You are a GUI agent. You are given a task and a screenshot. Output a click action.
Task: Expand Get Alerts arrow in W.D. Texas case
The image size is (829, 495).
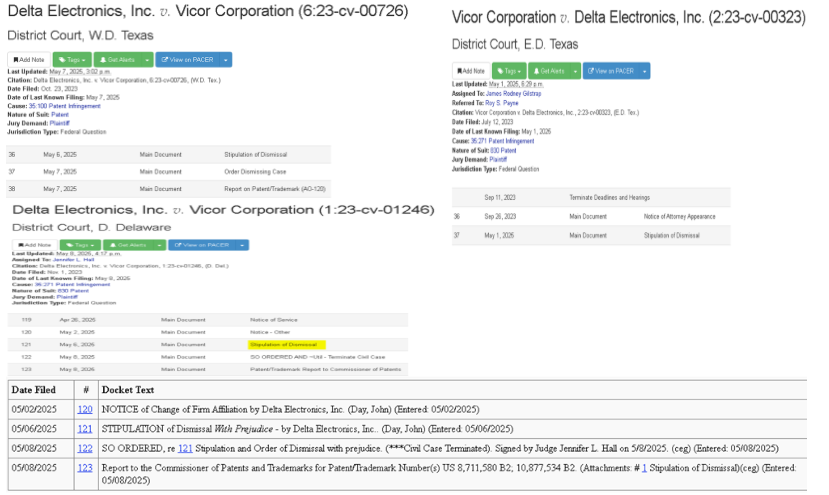(x=148, y=60)
